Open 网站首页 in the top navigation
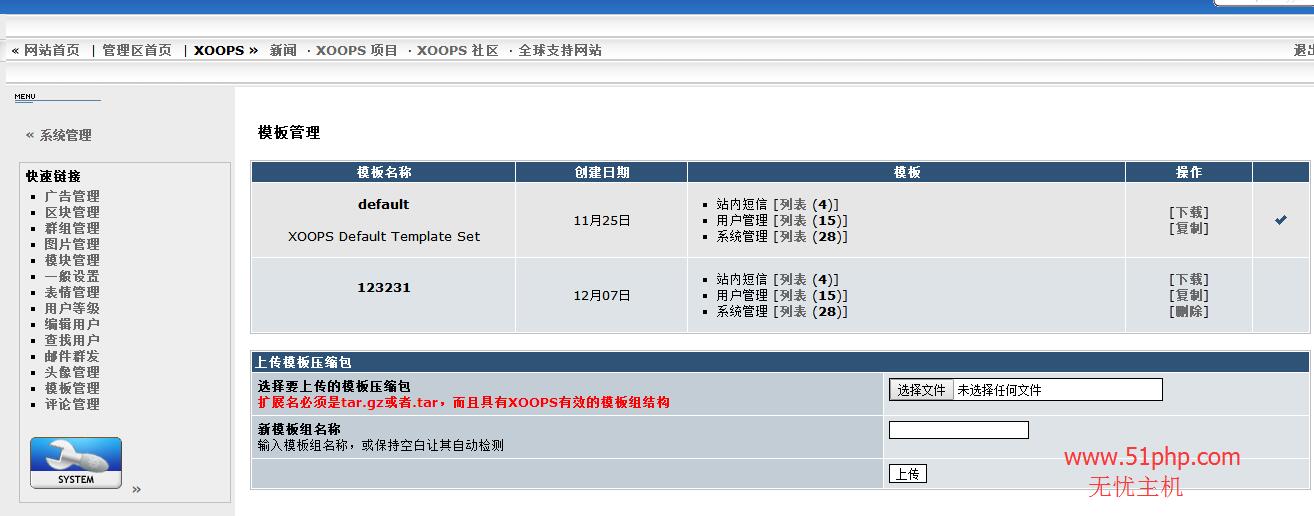This screenshot has width=1314, height=516. [x=51, y=50]
